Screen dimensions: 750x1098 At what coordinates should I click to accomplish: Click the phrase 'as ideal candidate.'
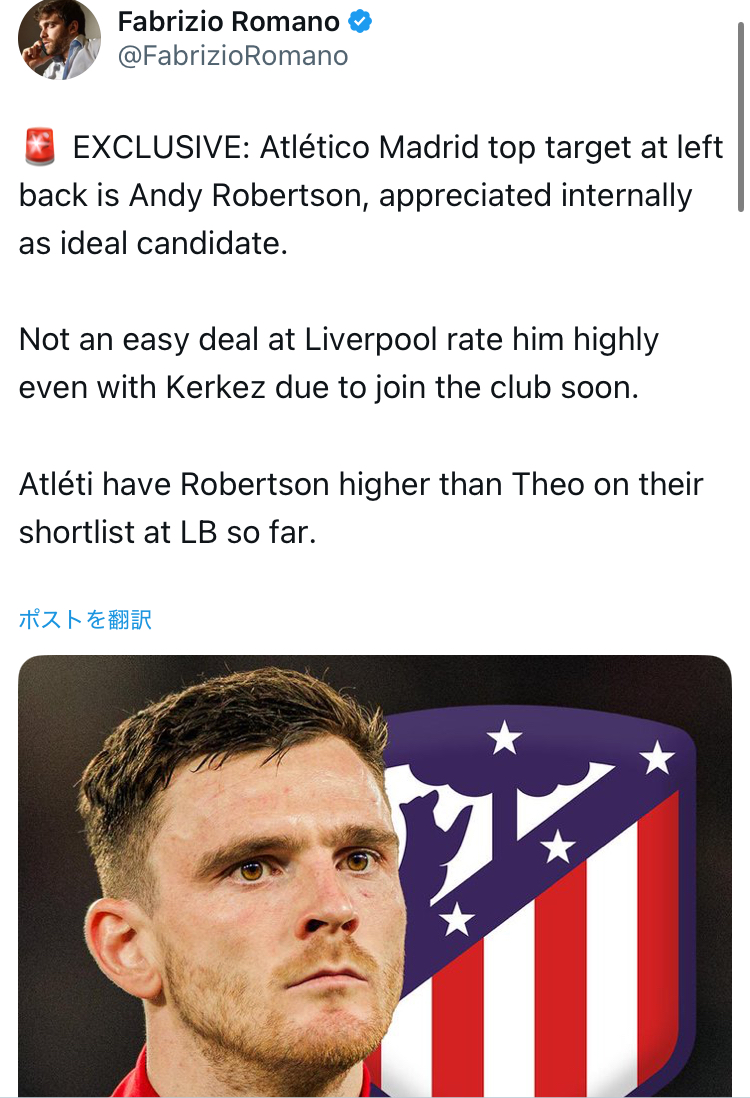pos(153,244)
